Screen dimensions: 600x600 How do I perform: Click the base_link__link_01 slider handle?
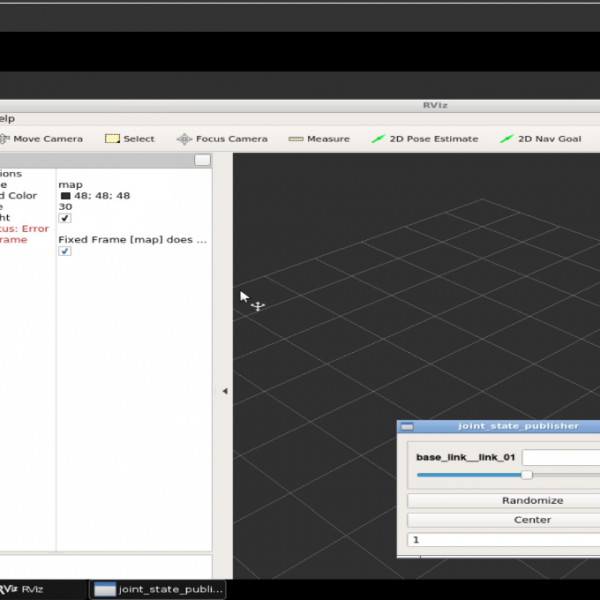(527, 475)
